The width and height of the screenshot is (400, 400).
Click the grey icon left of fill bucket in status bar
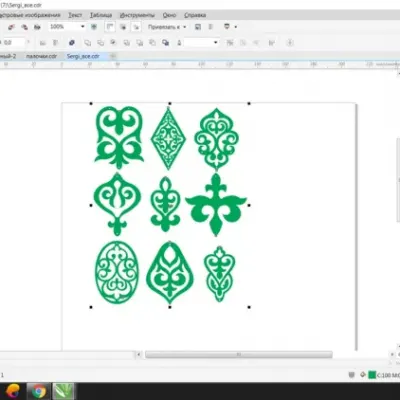pos(351,375)
